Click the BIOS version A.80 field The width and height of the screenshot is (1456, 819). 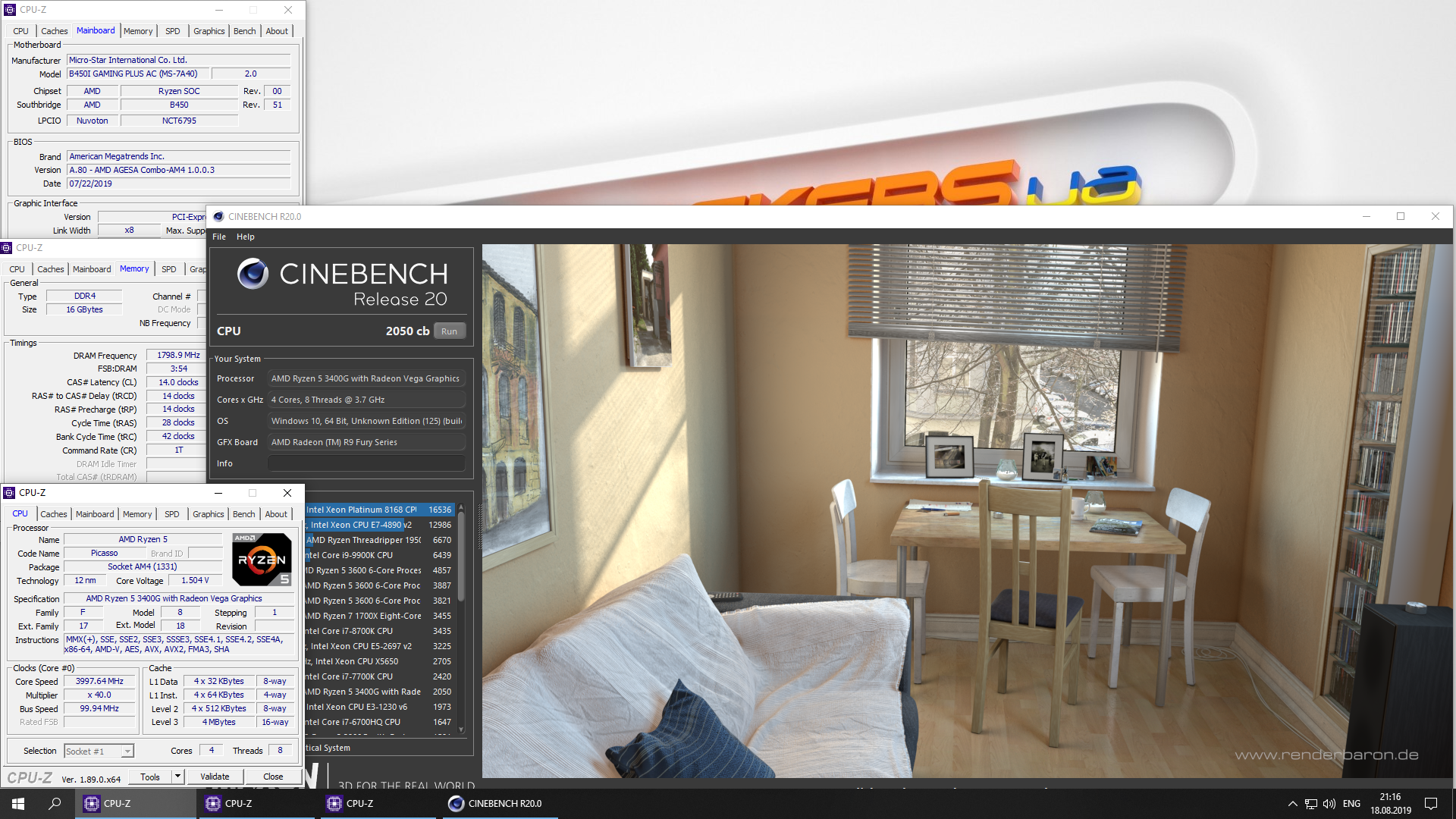[x=179, y=170]
